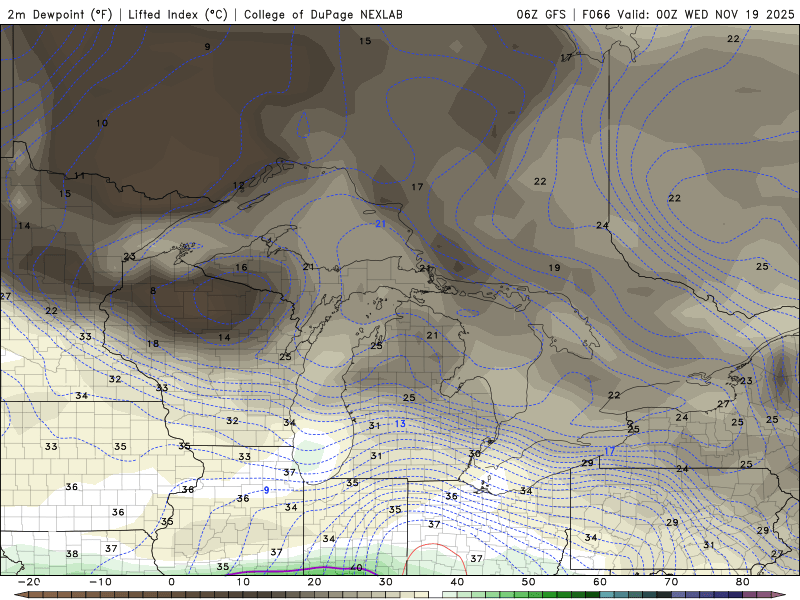Click the "-10" color scale label
Screen dimensions: 800x600
tap(101, 582)
